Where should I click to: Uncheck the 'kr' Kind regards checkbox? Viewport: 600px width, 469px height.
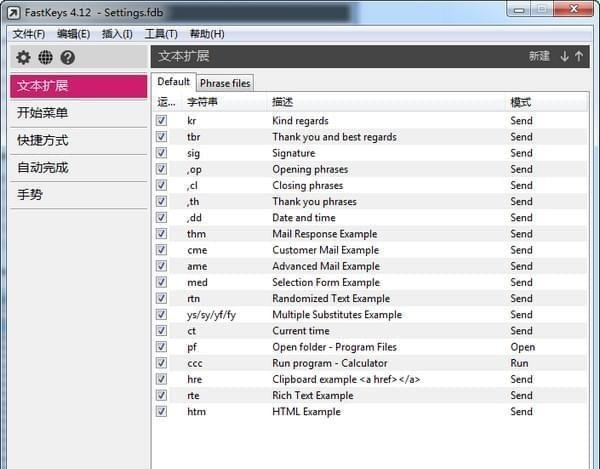pyautogui.click(x=161, y=121)
